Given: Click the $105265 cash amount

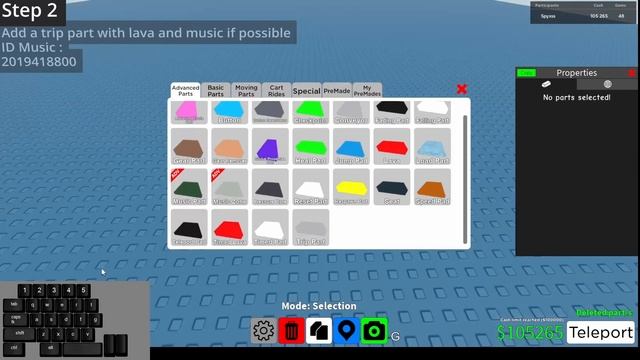Looking at the screenshot, I should (x=530, y=333).
